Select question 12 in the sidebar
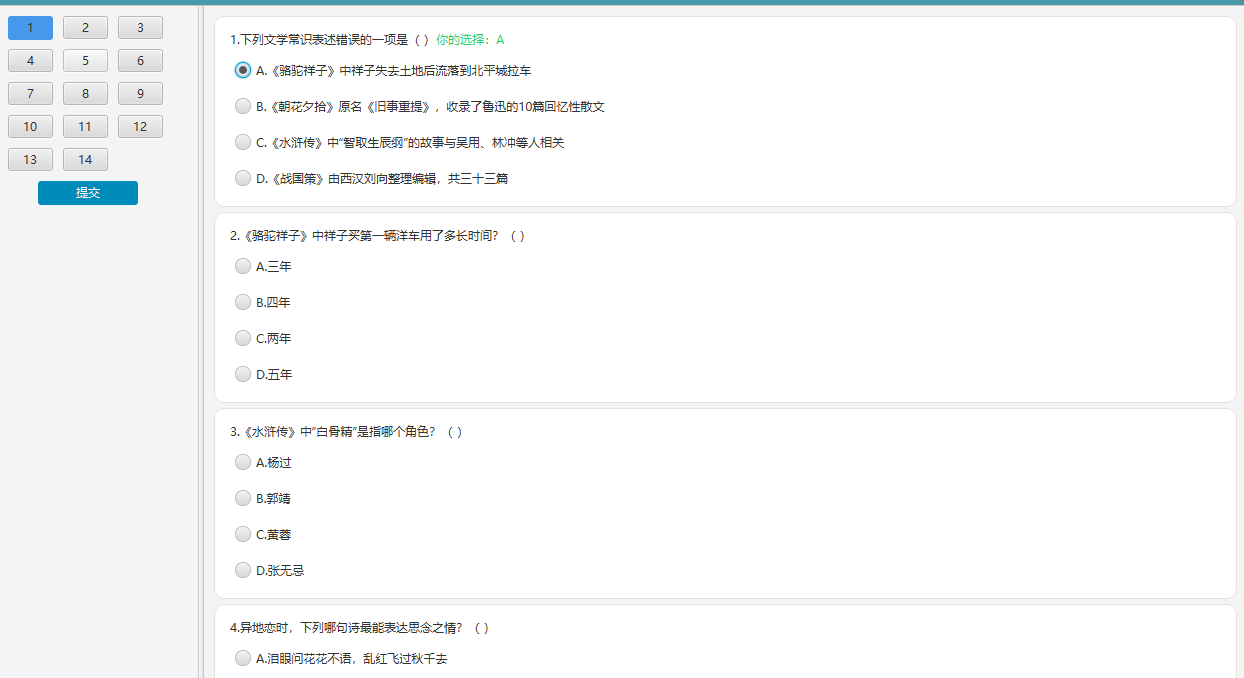 pos(140,127)
